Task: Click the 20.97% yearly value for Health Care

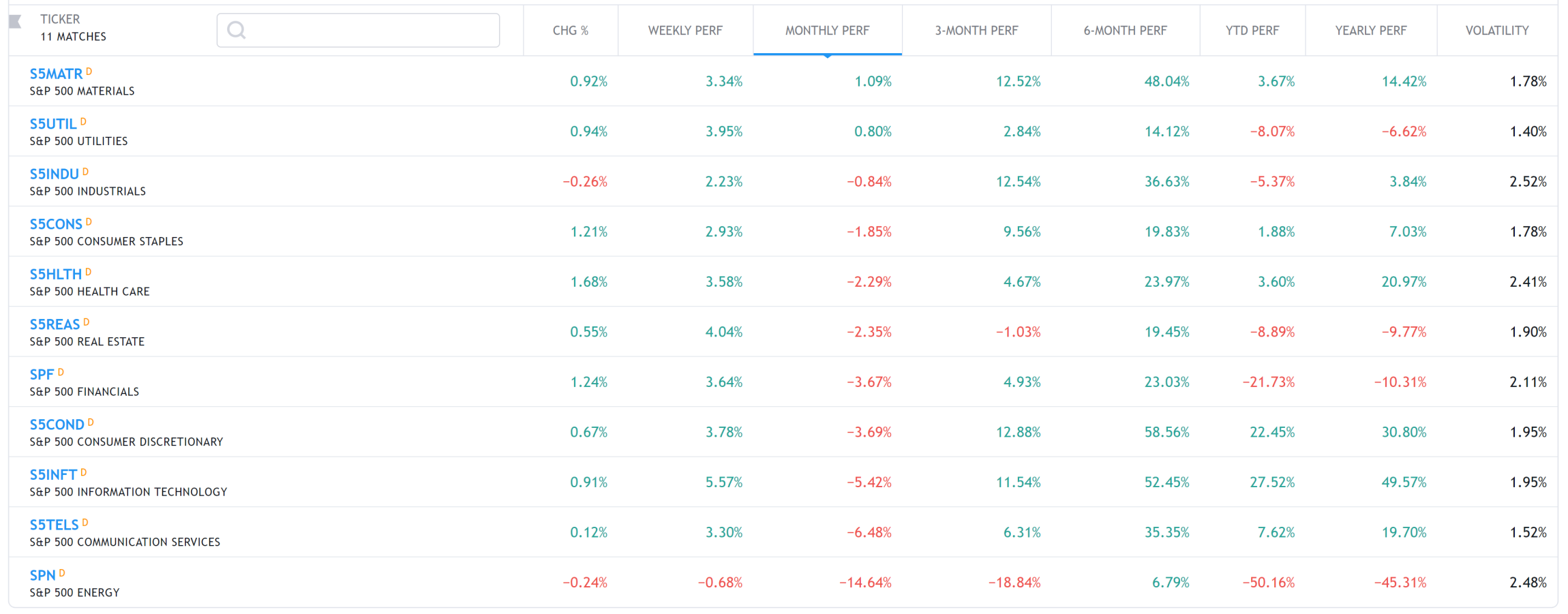Action: [x=1404, y=281]
